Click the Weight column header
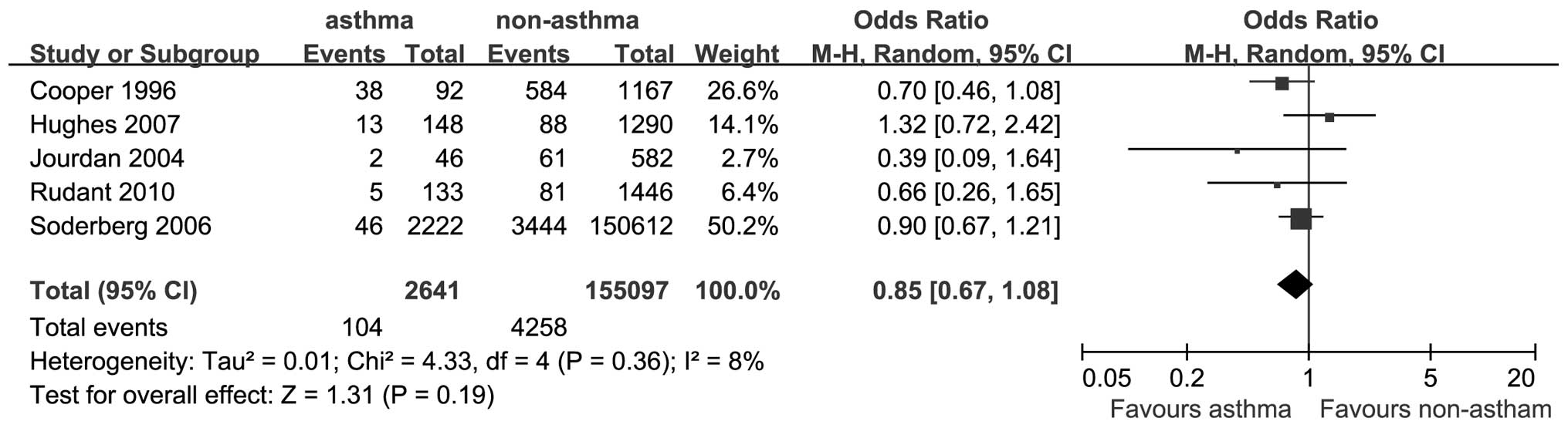This screenshot has height=428, width=1568. pos(737,55)
